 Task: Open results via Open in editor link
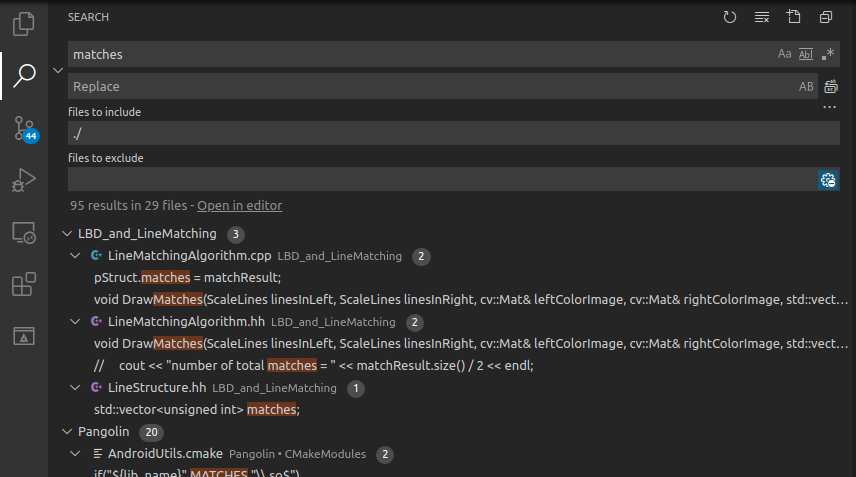click(240, 206)
